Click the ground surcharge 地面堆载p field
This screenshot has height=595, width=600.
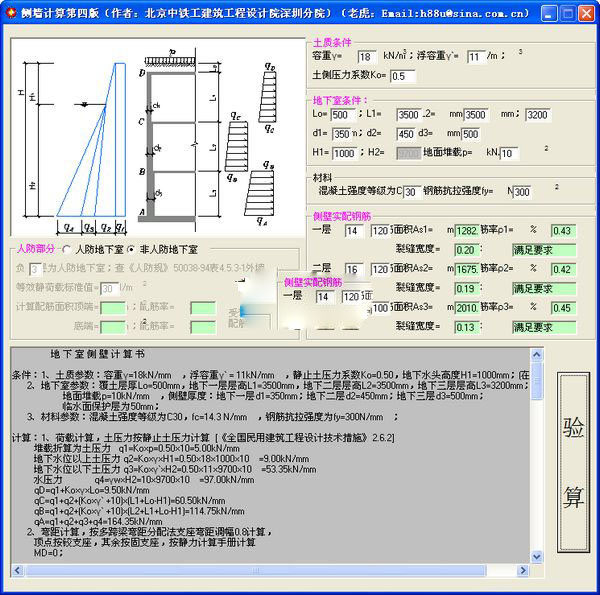(x=509, y=153)
